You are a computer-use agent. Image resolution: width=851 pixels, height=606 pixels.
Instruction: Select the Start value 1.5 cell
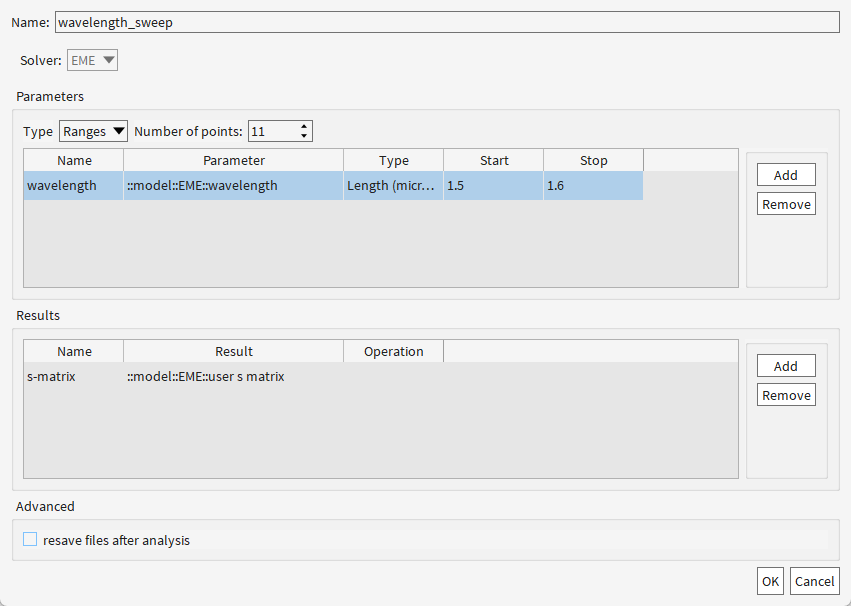(493, 186)
